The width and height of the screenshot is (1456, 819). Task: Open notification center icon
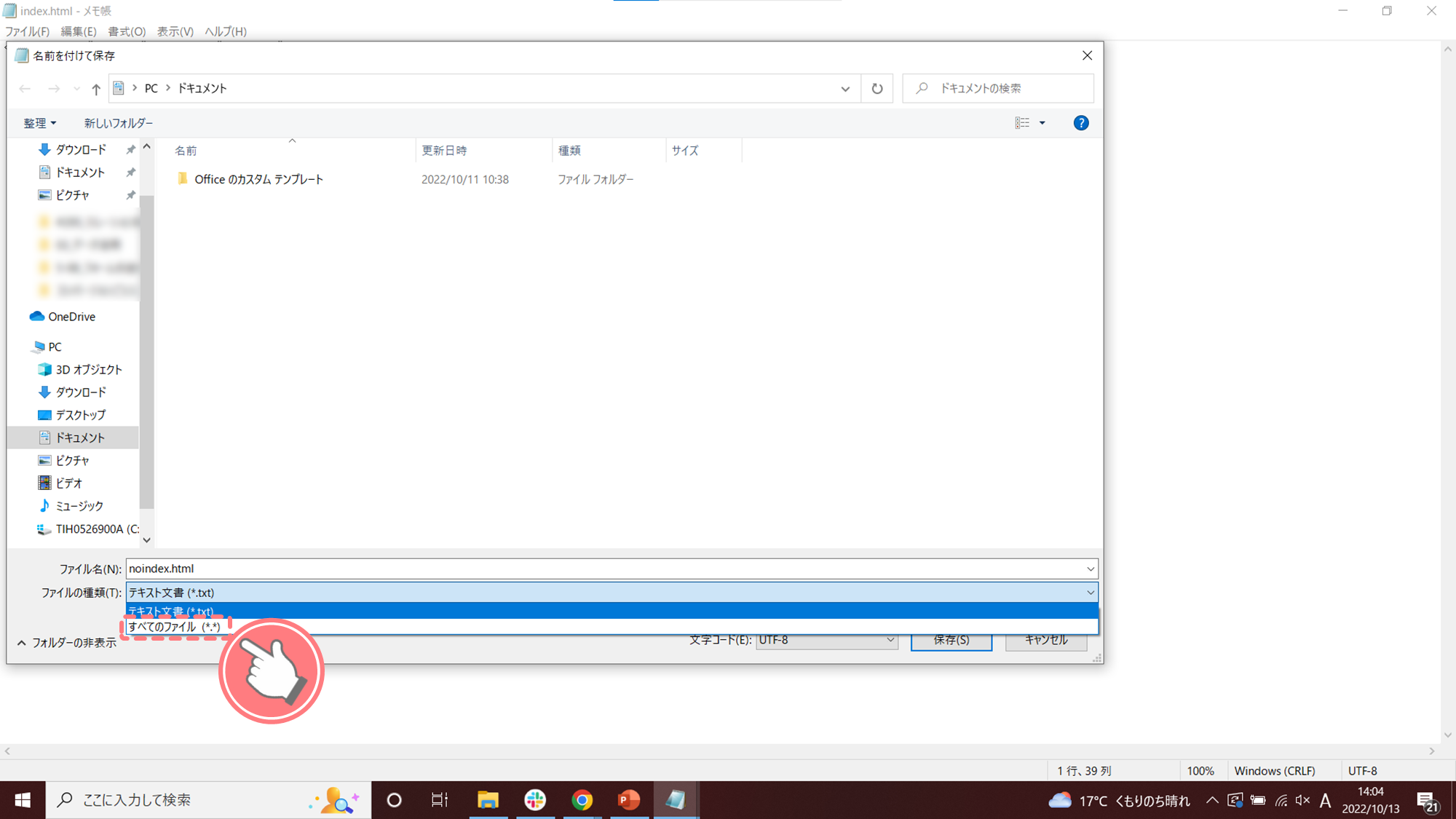coord(1427,801)
